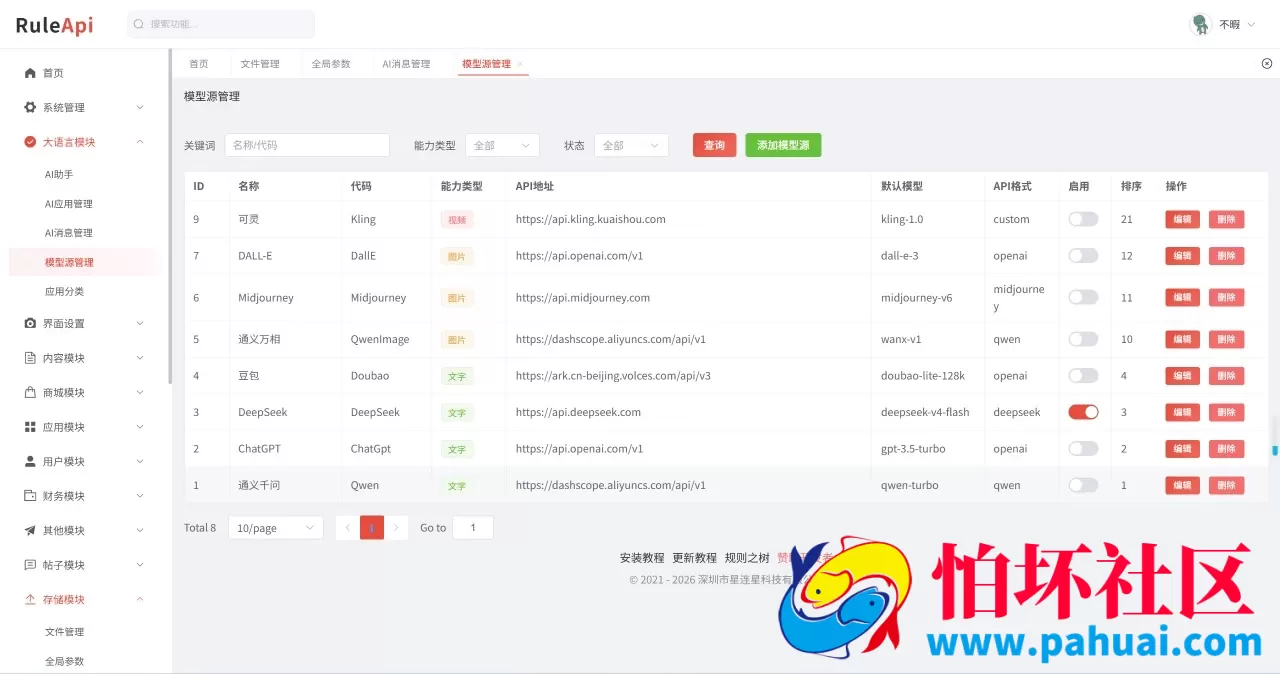Click the green 添加模型源 button
The width and height of the screenshot is (1280, 674).
coord(783,145)
